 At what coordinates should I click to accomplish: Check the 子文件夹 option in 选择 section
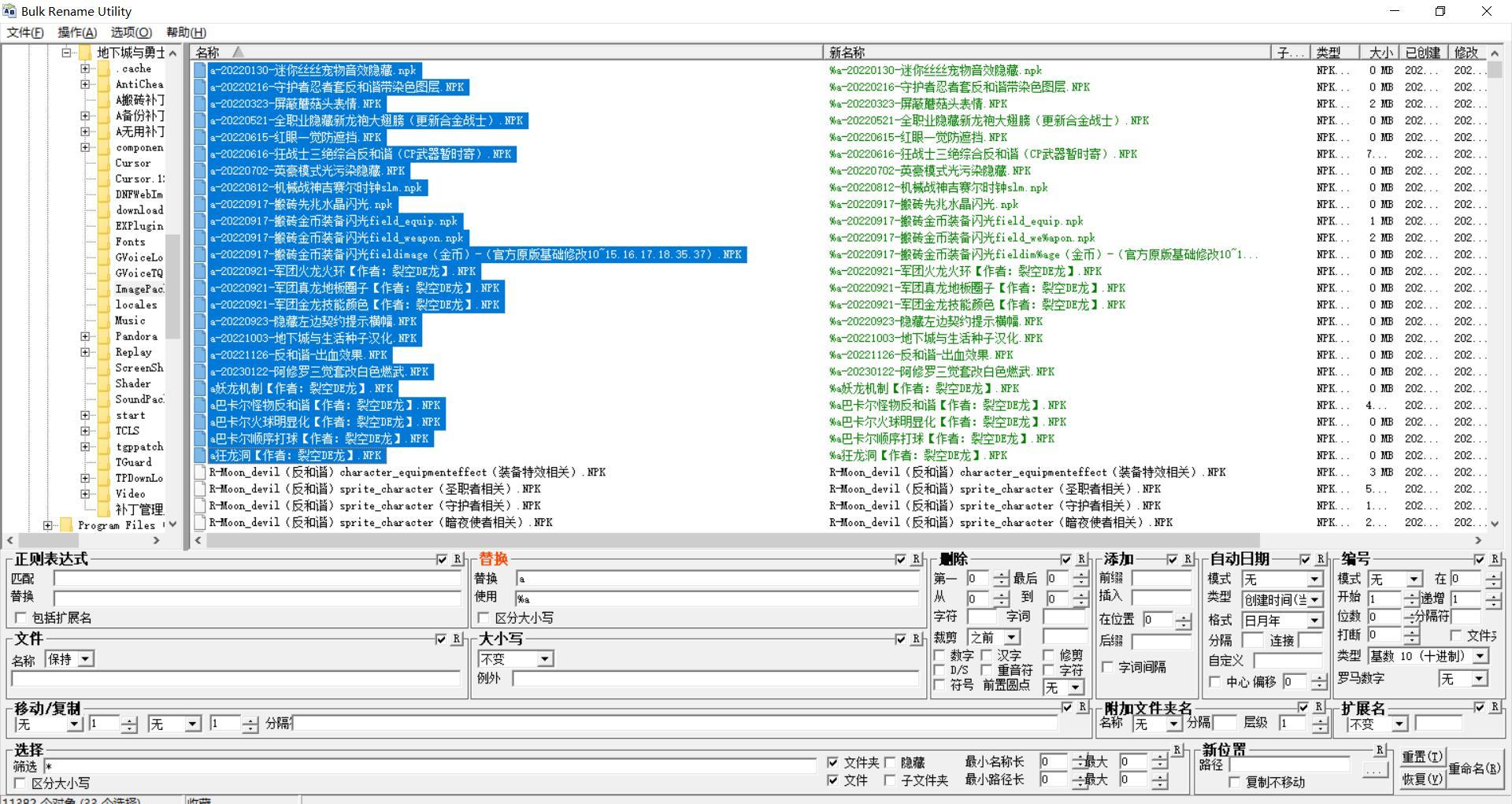pyautogui.click(x=890, y=780)
